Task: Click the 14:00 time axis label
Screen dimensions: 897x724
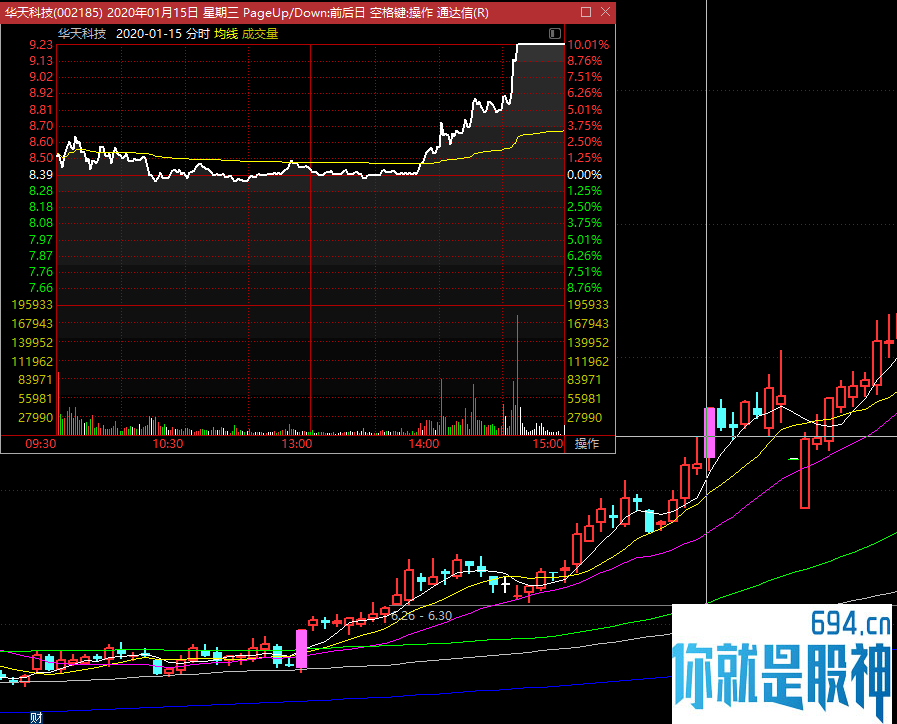Action: point(424,444)
